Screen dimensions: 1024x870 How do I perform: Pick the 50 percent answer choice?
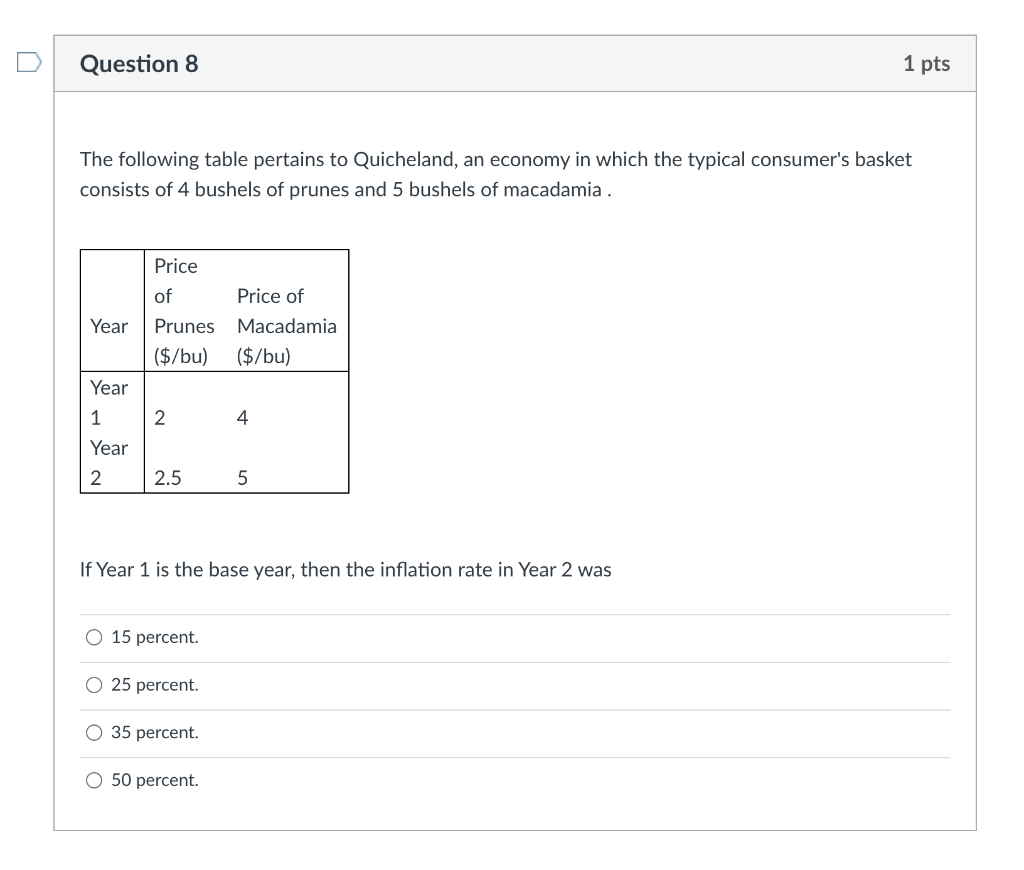(93, 780)
